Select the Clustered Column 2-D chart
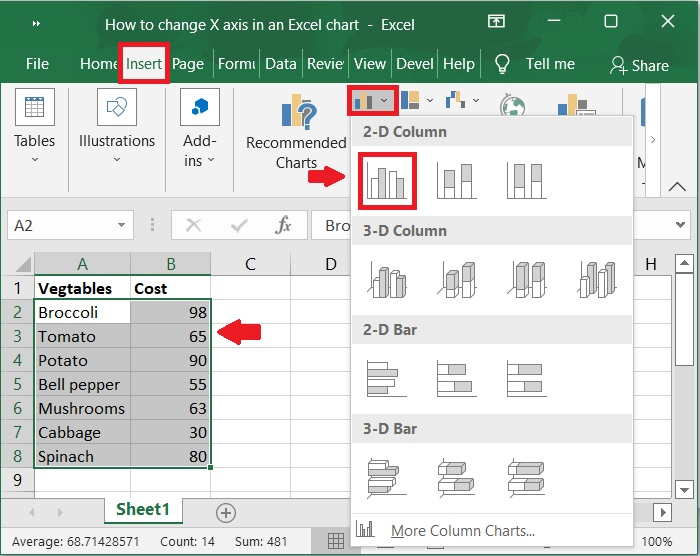The height and width of the screenshot is (556, 700). (x=387, y=180)
